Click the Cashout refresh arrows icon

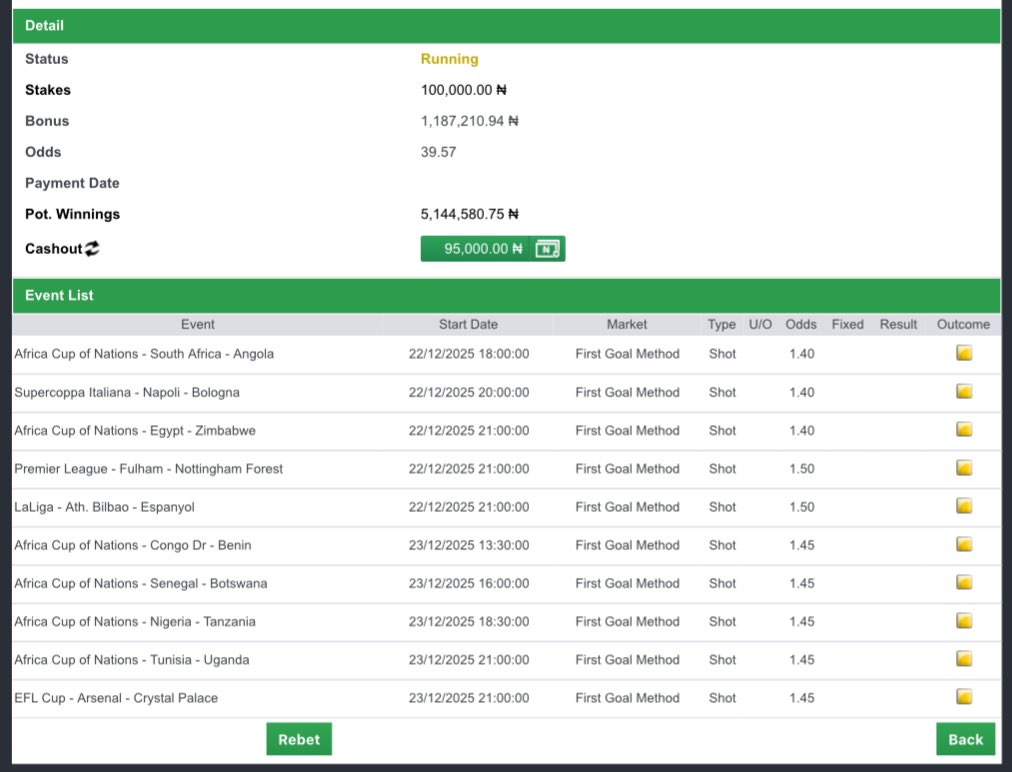(x=92, y=249)
